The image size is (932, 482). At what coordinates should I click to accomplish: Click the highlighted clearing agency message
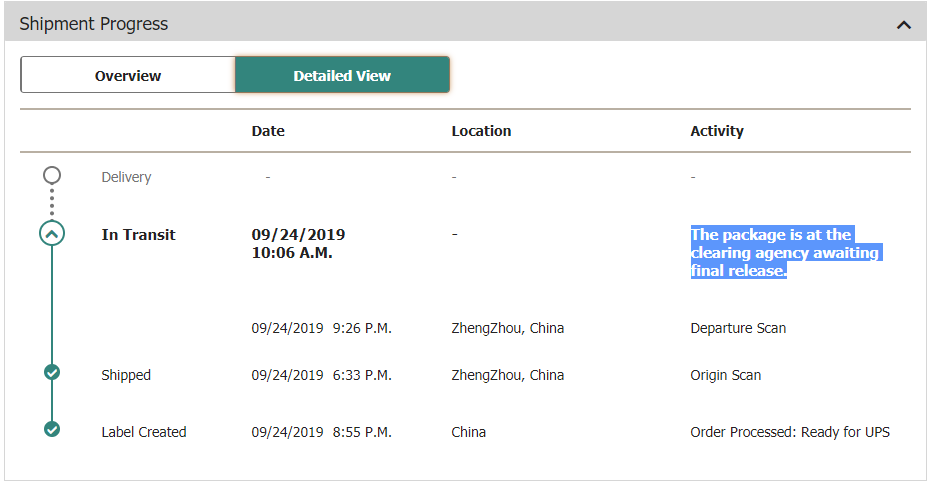pyautogui.click(x=784, y=253)
